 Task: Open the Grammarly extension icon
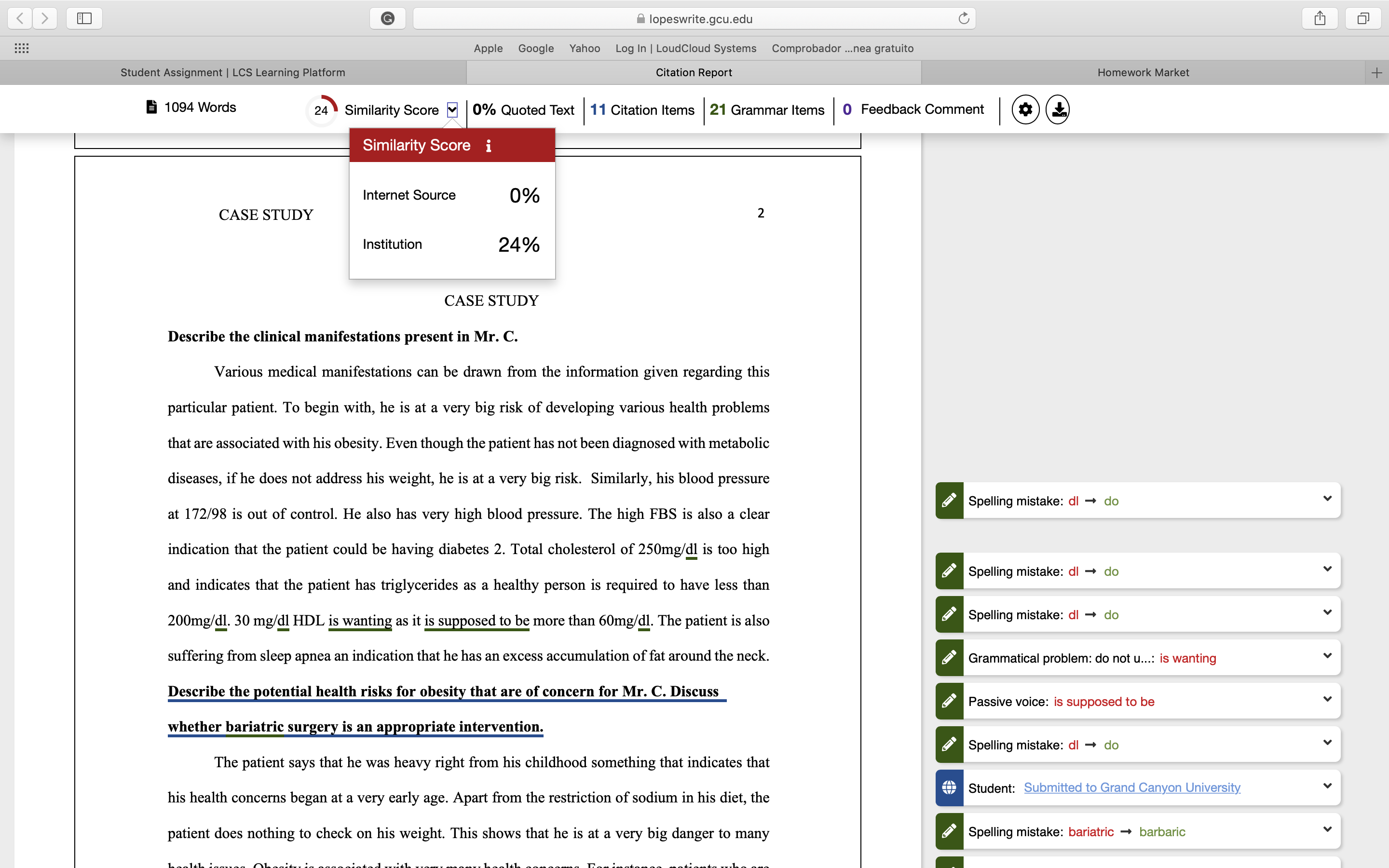click(x=388, y=18)
